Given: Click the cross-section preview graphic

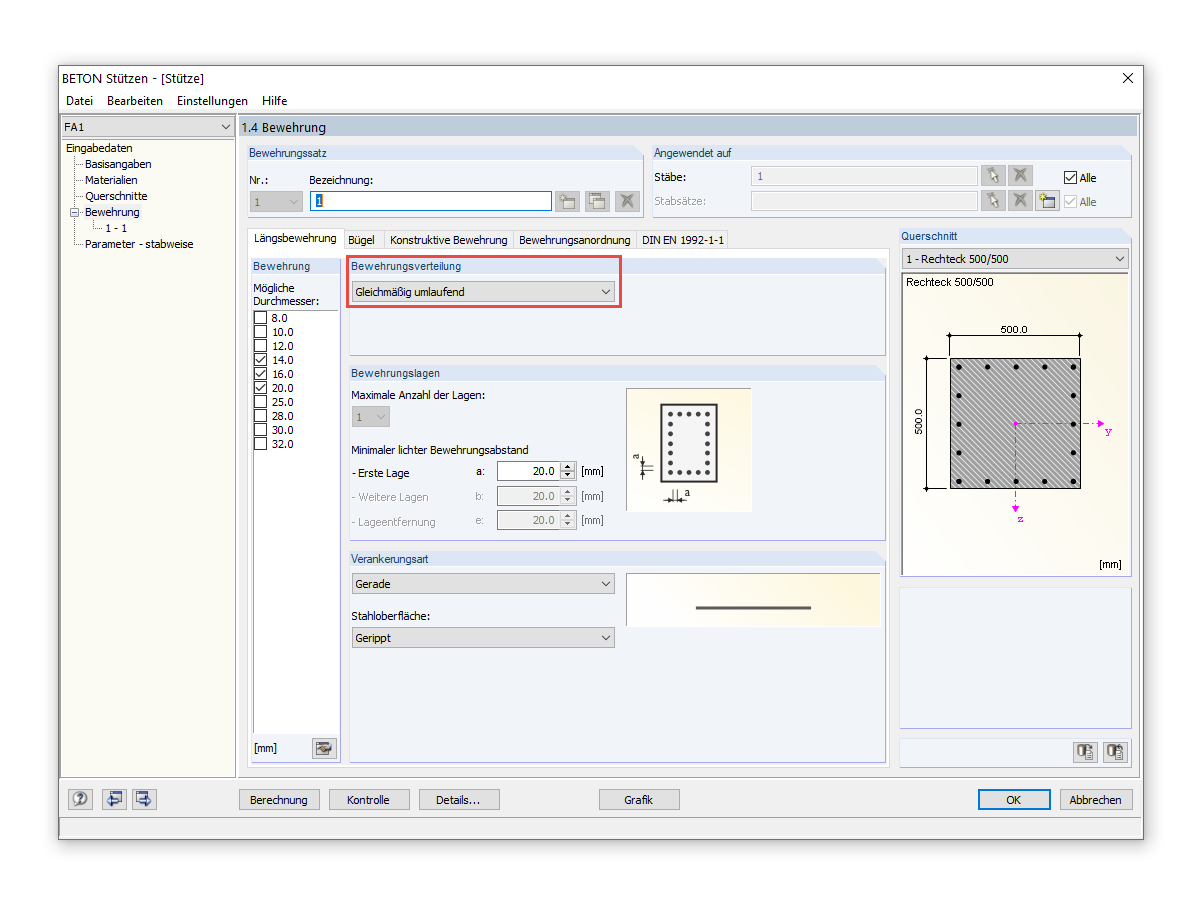Looking at the screenshot, I should pos(1015,424).
